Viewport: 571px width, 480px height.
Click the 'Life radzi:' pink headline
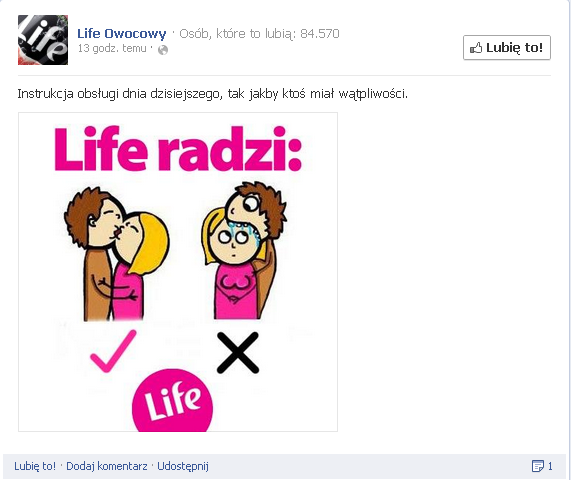178,149
